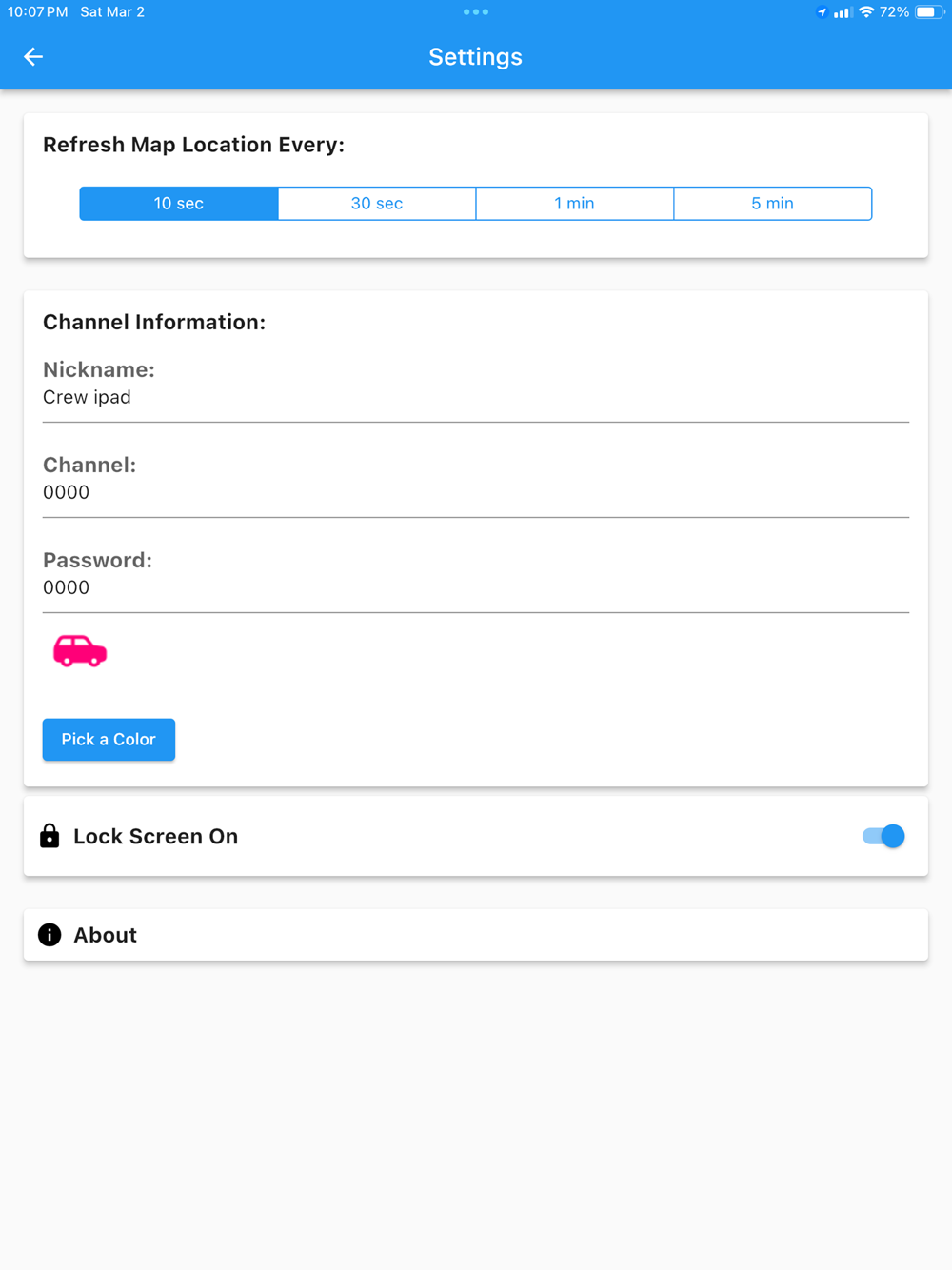Toggle the Lock Screen On switch
Screen dimensions: 952x1270
[x=883, y=836]
